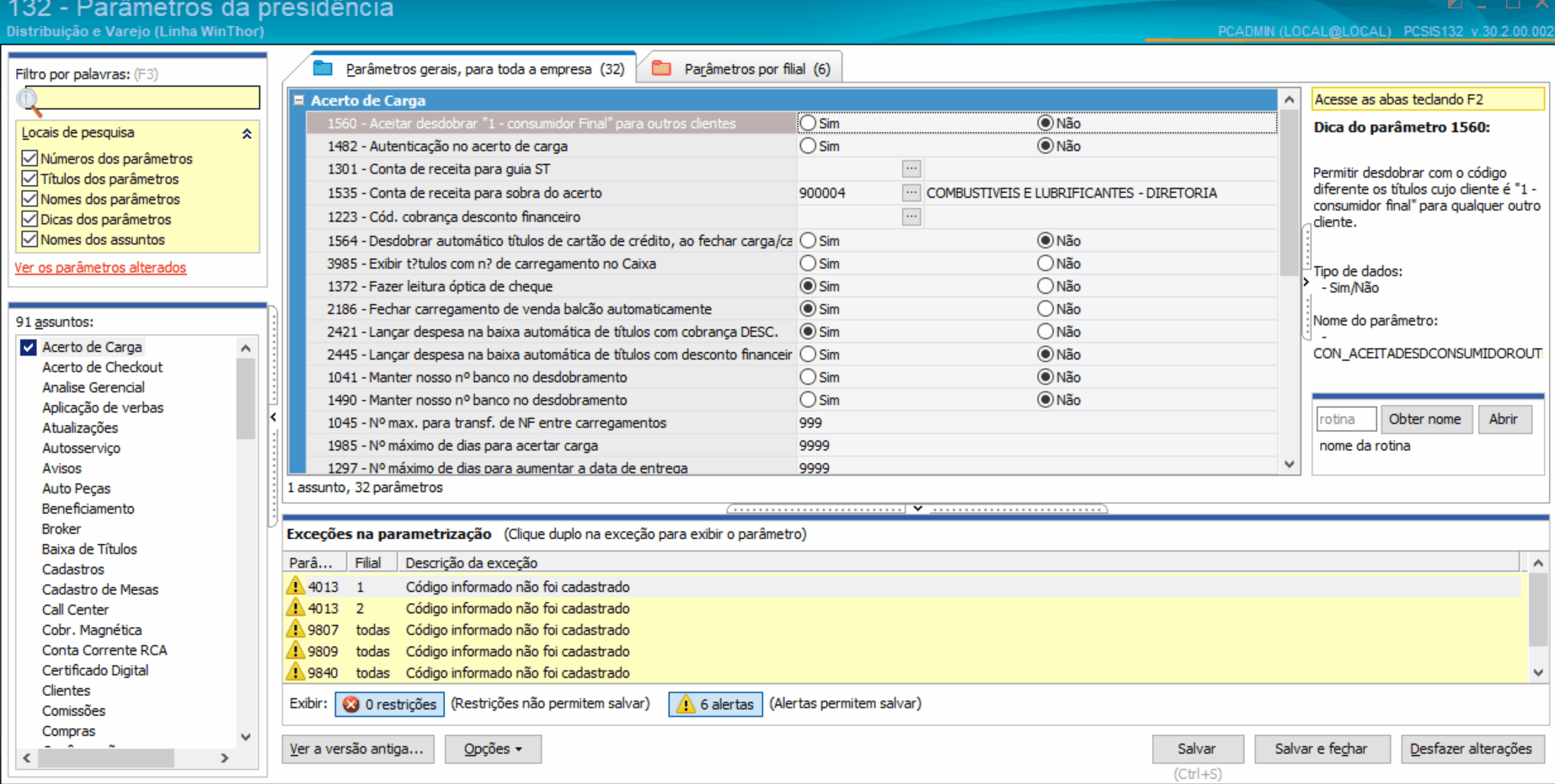1555x784 pixels.
Task: Select Sim for 1482 Autenticação no acerto
Action: pos(808,146)
